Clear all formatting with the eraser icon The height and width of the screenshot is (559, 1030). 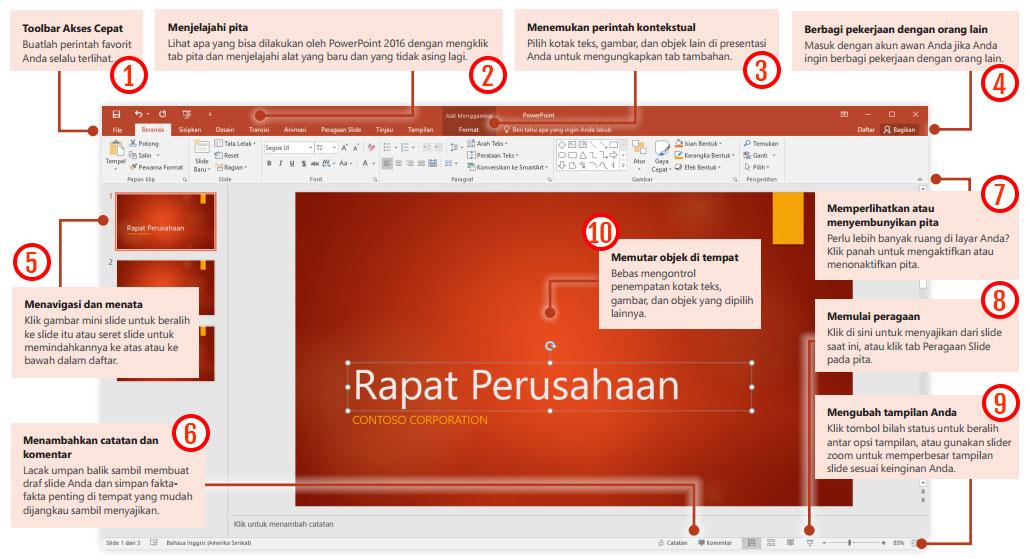pyautogui.click(x=371, y=148)
